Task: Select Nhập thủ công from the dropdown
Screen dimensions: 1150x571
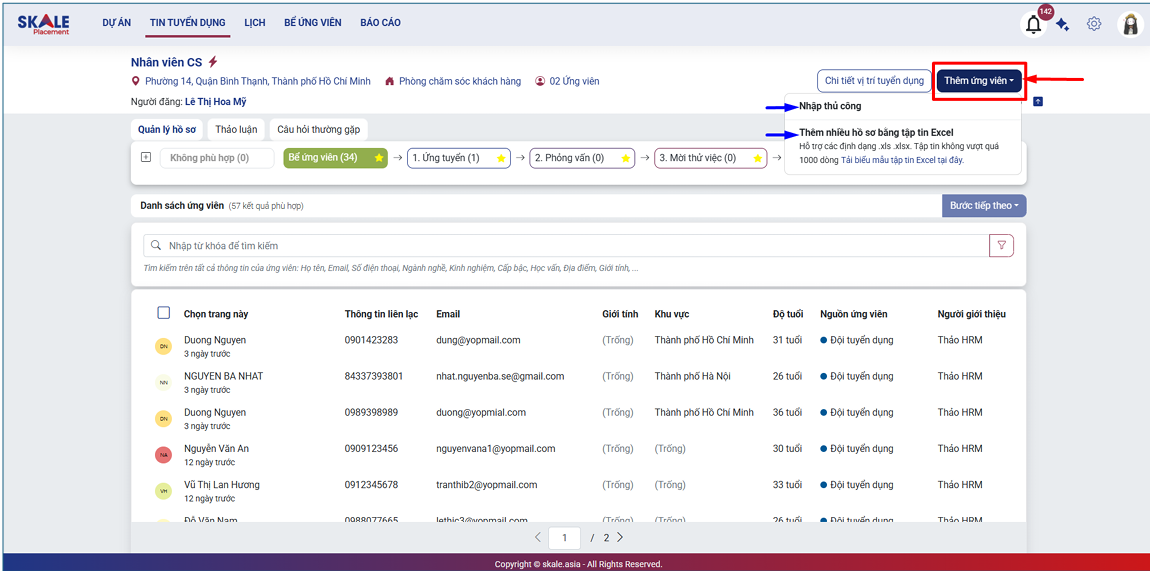Action: (x=830, y=106)
